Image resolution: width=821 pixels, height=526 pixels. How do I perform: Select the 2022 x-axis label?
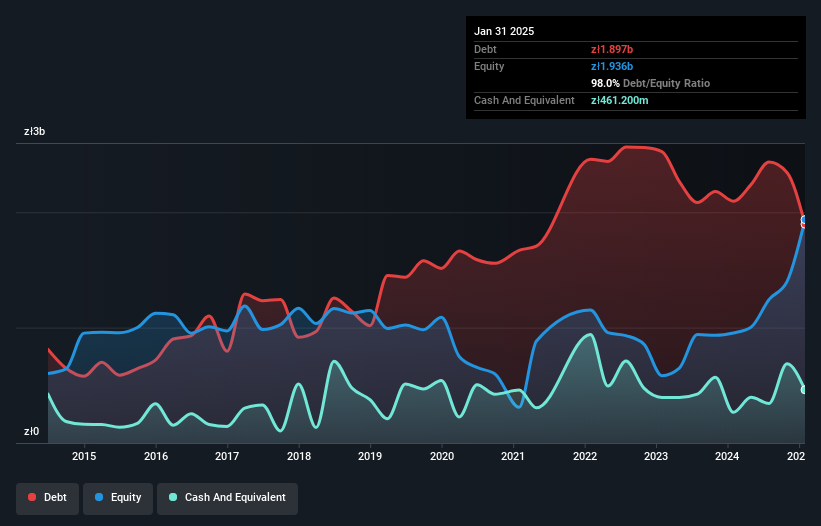585,456
